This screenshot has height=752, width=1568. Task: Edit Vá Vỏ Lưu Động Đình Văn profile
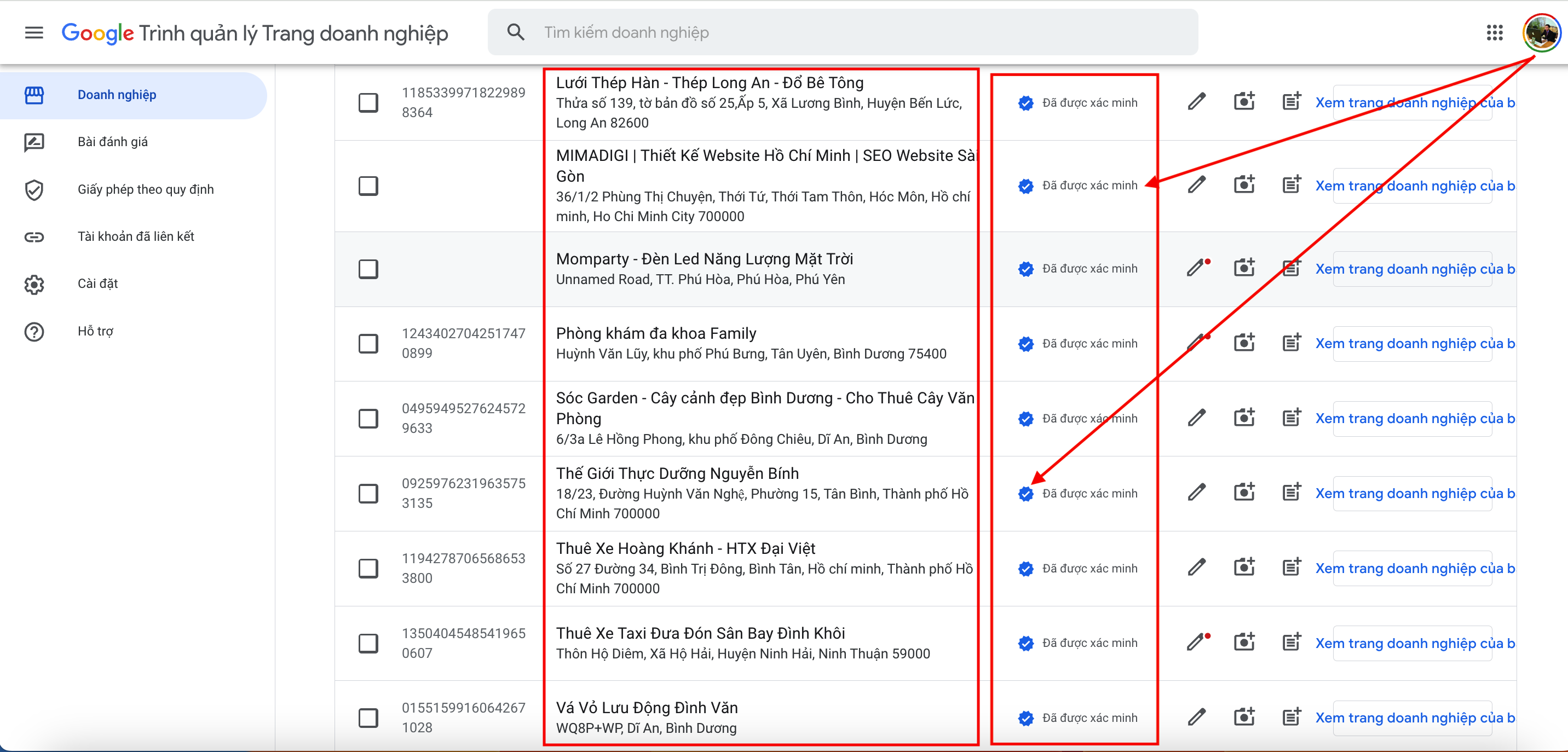click(x=1196, y=718)
